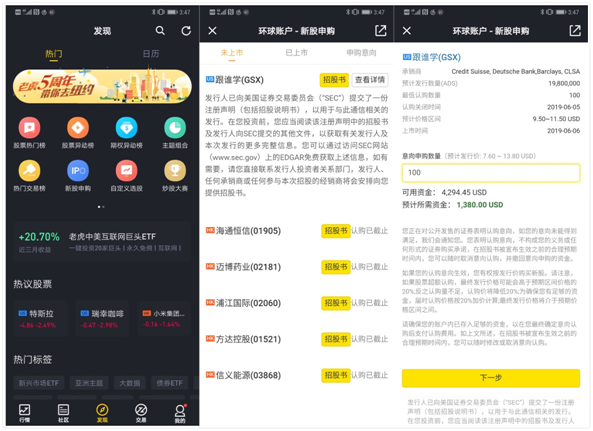Open the IPO 新股申购 icon
Image resolution: width=593 pixels, height=431 pixels.
click(78, 171)
